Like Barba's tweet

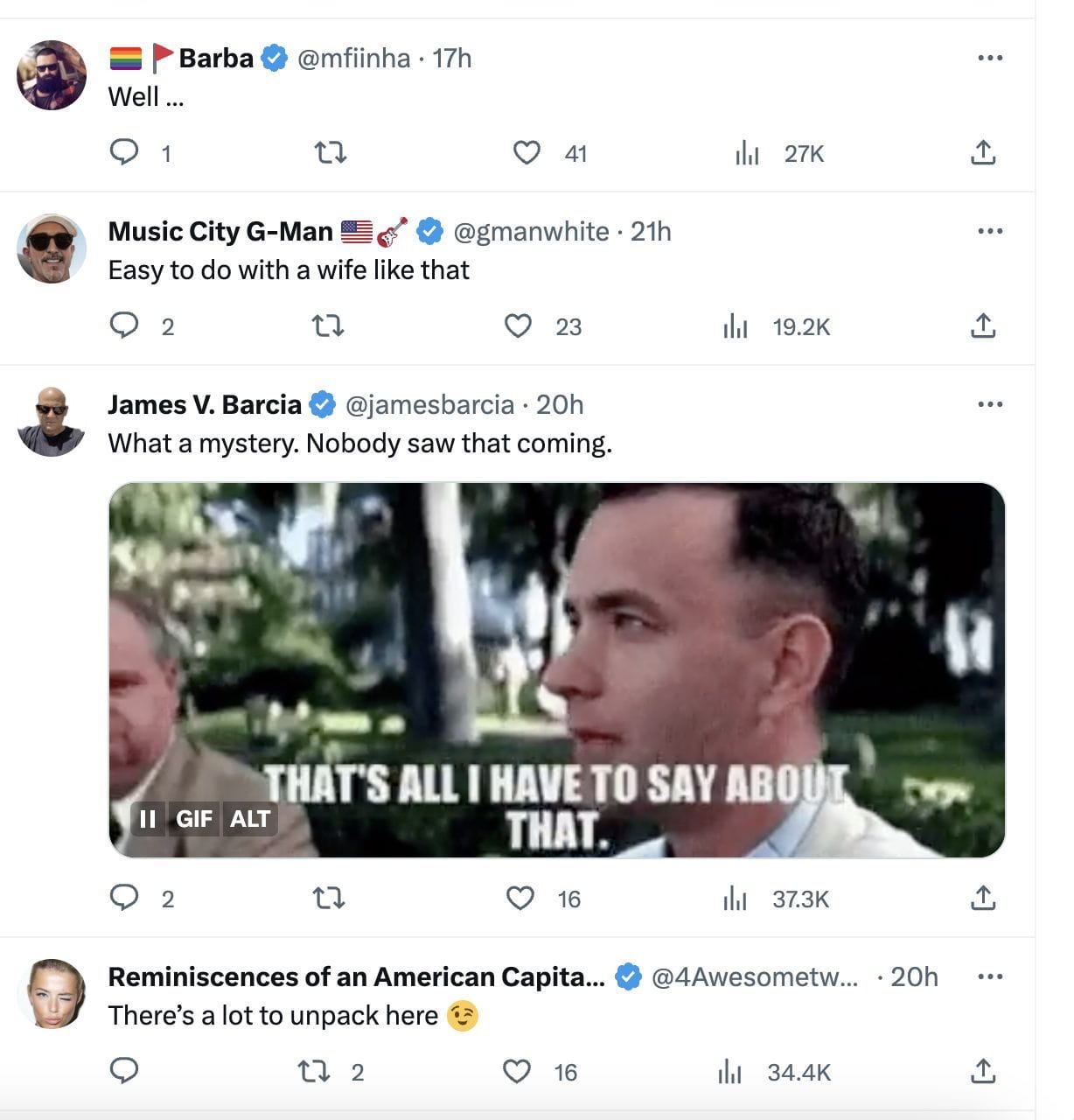tap(526, 153)
